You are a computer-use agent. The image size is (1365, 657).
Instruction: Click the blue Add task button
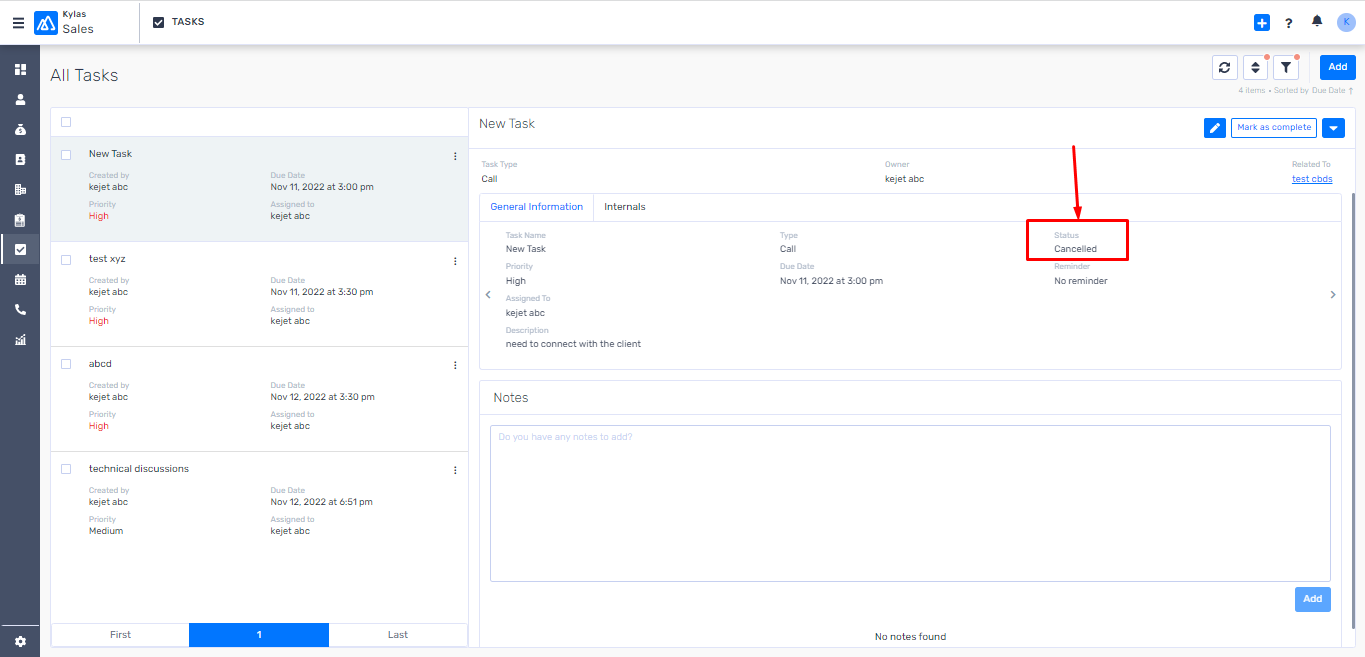click(x=1338, y=67)
